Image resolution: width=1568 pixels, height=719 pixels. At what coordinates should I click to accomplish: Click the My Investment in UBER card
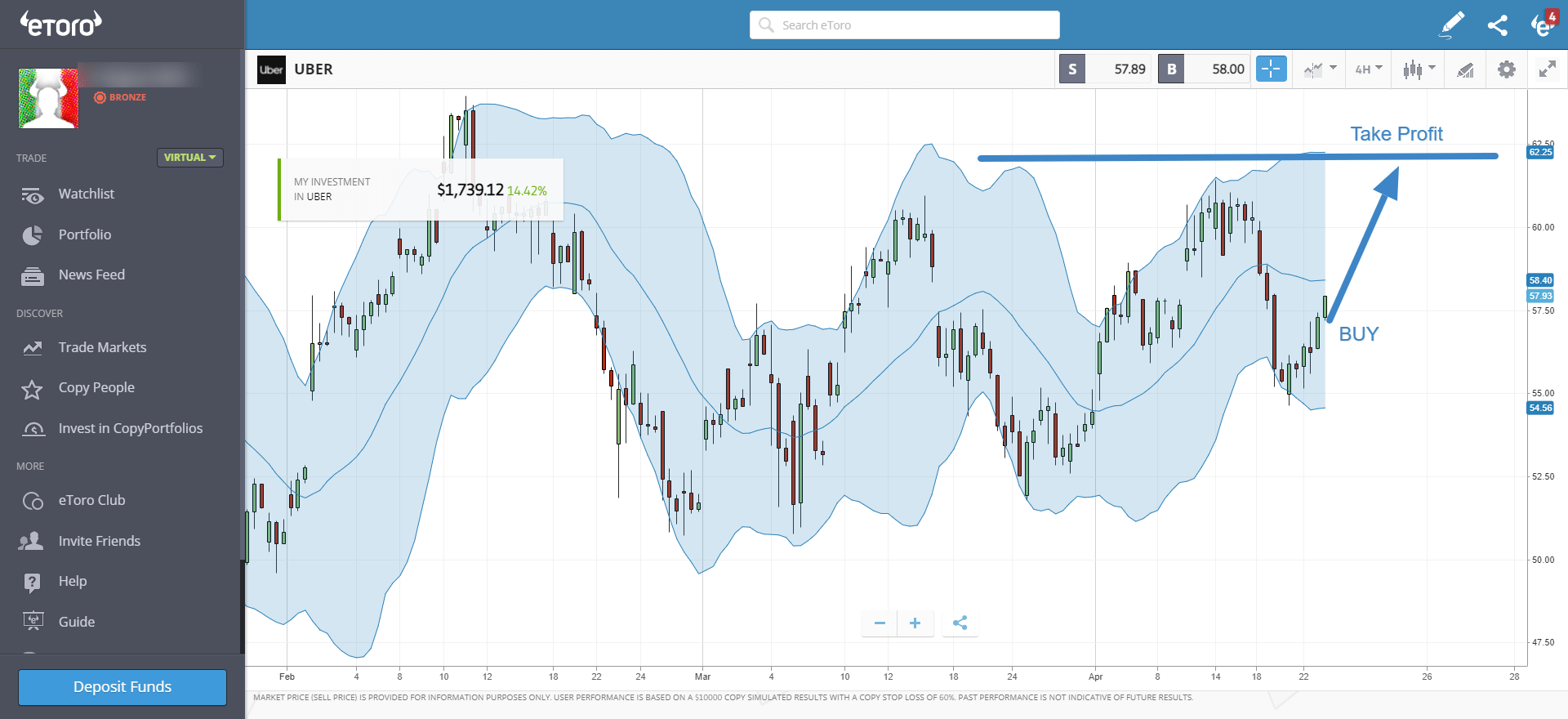(x=421, y=190)
